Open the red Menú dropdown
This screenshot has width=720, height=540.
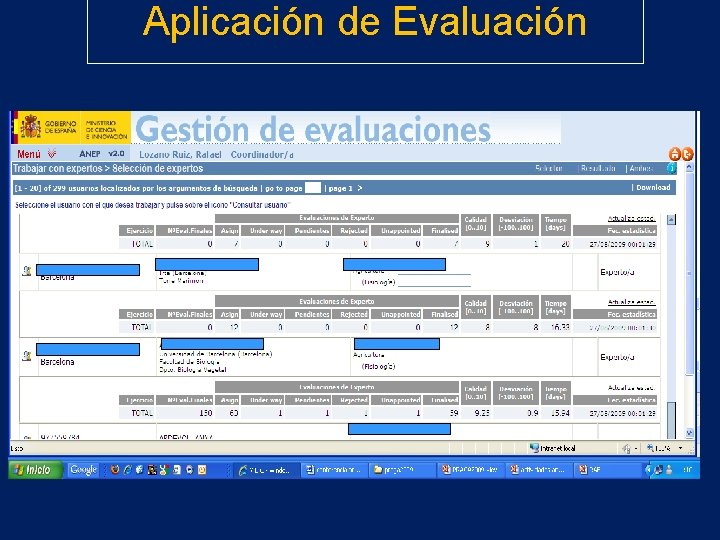tap(28, 154)
